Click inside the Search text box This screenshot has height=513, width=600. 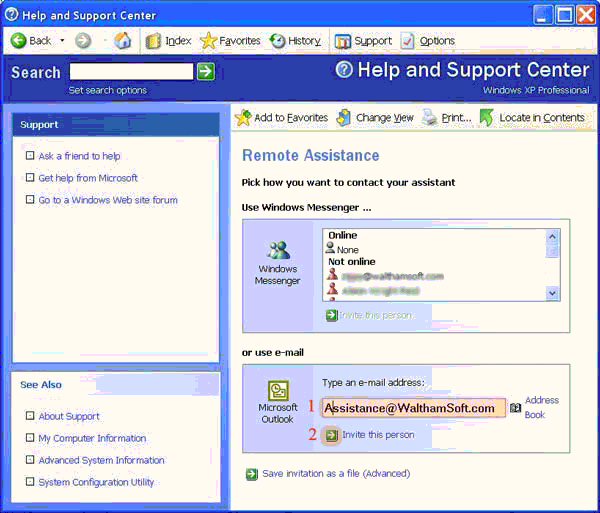131,72
